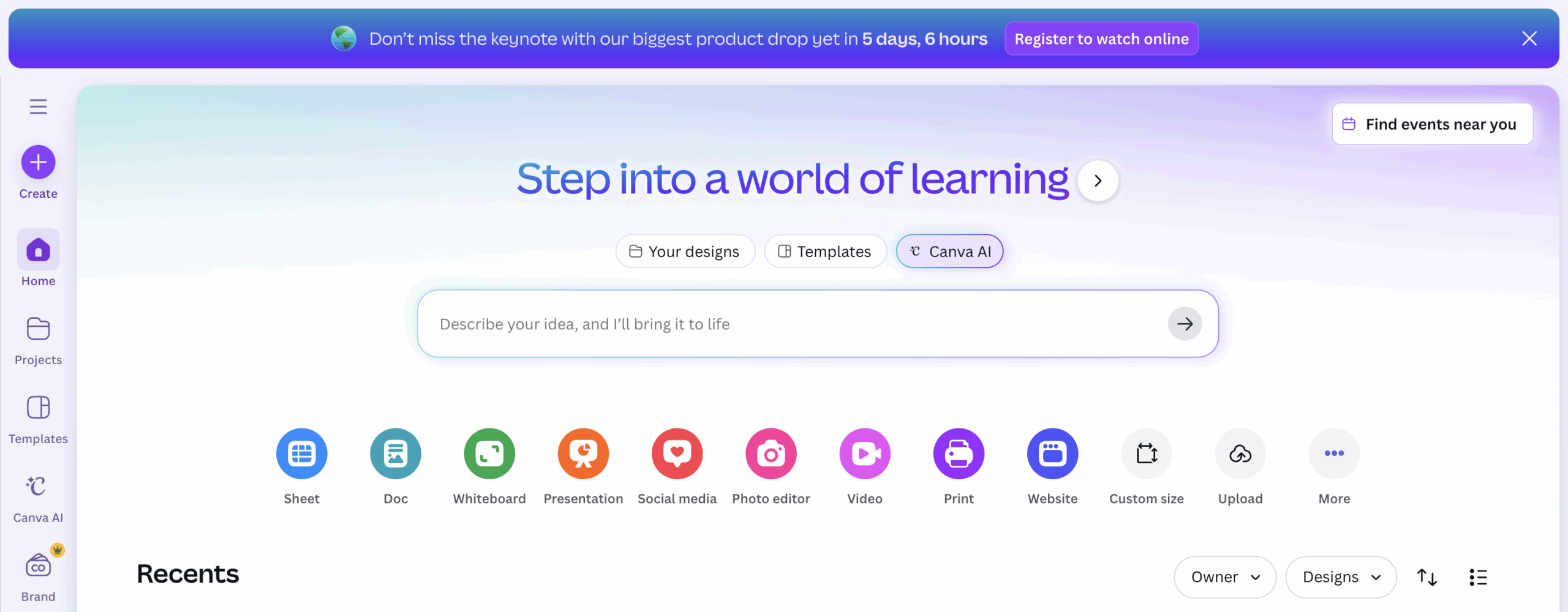Click the Upload cloud icon
Screen dimensions: 1568x612
coord(1240,453)
